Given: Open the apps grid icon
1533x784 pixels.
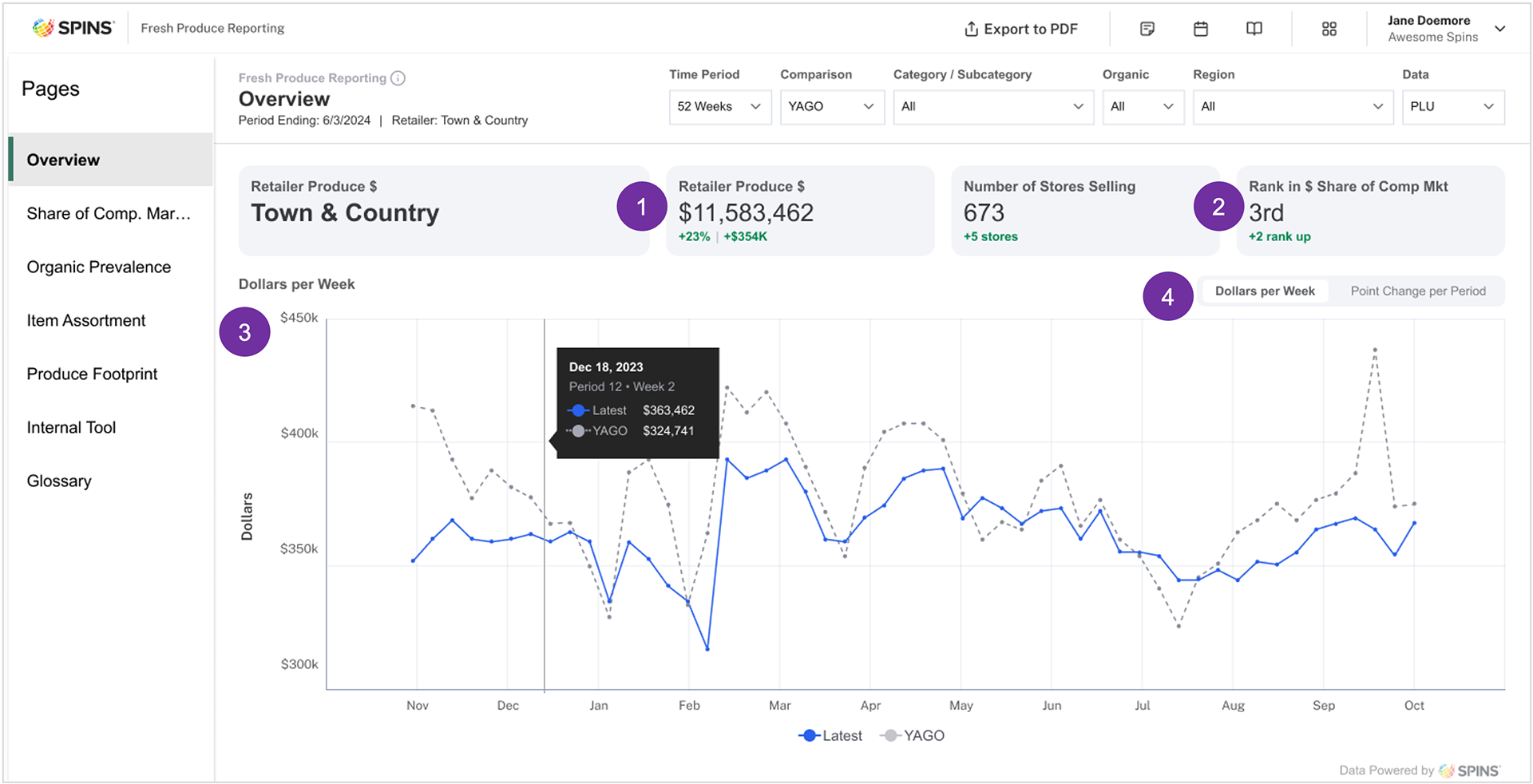Looking at the screenshot, I should 1329,29.
